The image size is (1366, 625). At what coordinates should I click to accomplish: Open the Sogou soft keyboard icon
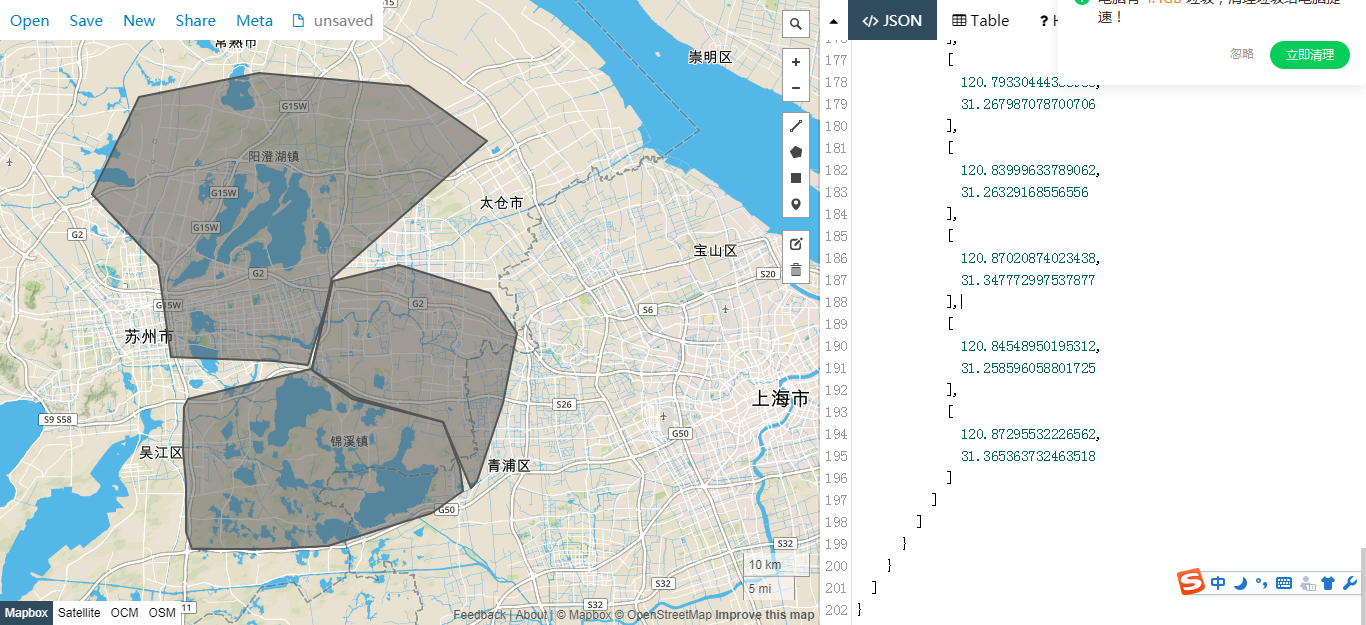[1285, 583]
